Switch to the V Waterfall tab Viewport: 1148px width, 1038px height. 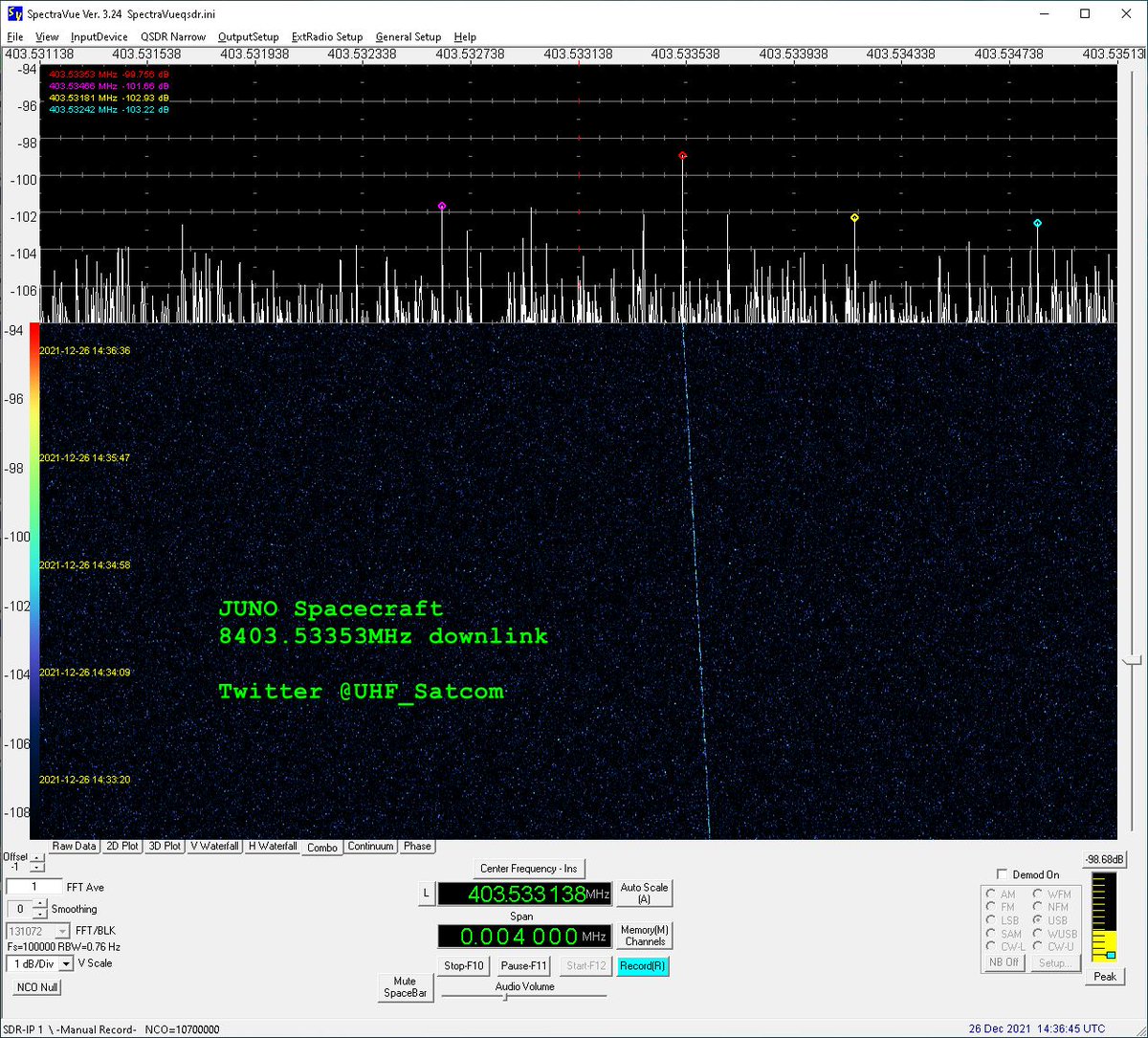pyautogui.click(x=214, y=846)
